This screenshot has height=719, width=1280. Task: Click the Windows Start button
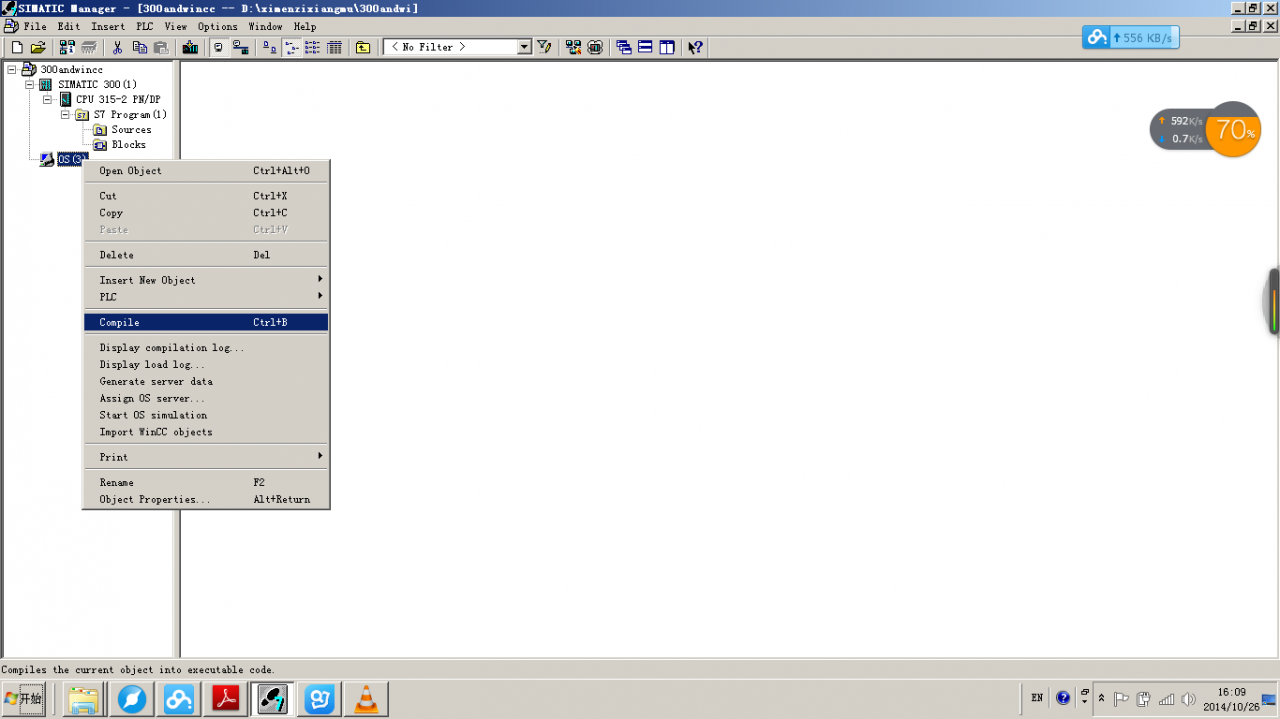(x=25, y=698)
